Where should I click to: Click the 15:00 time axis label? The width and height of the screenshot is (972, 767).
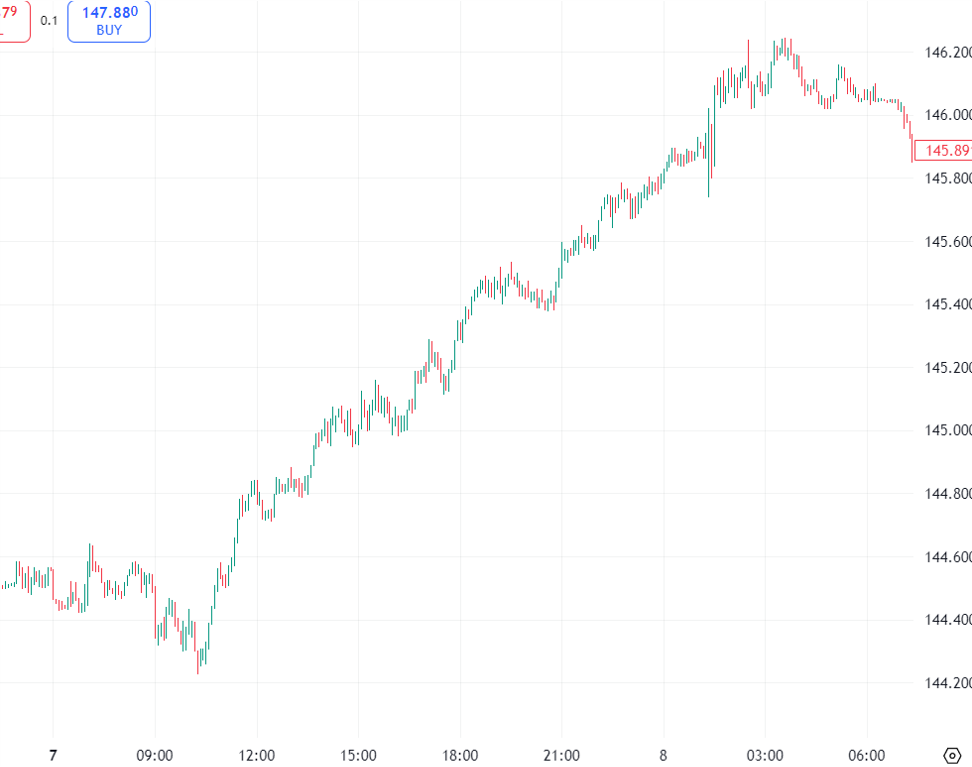358,755
